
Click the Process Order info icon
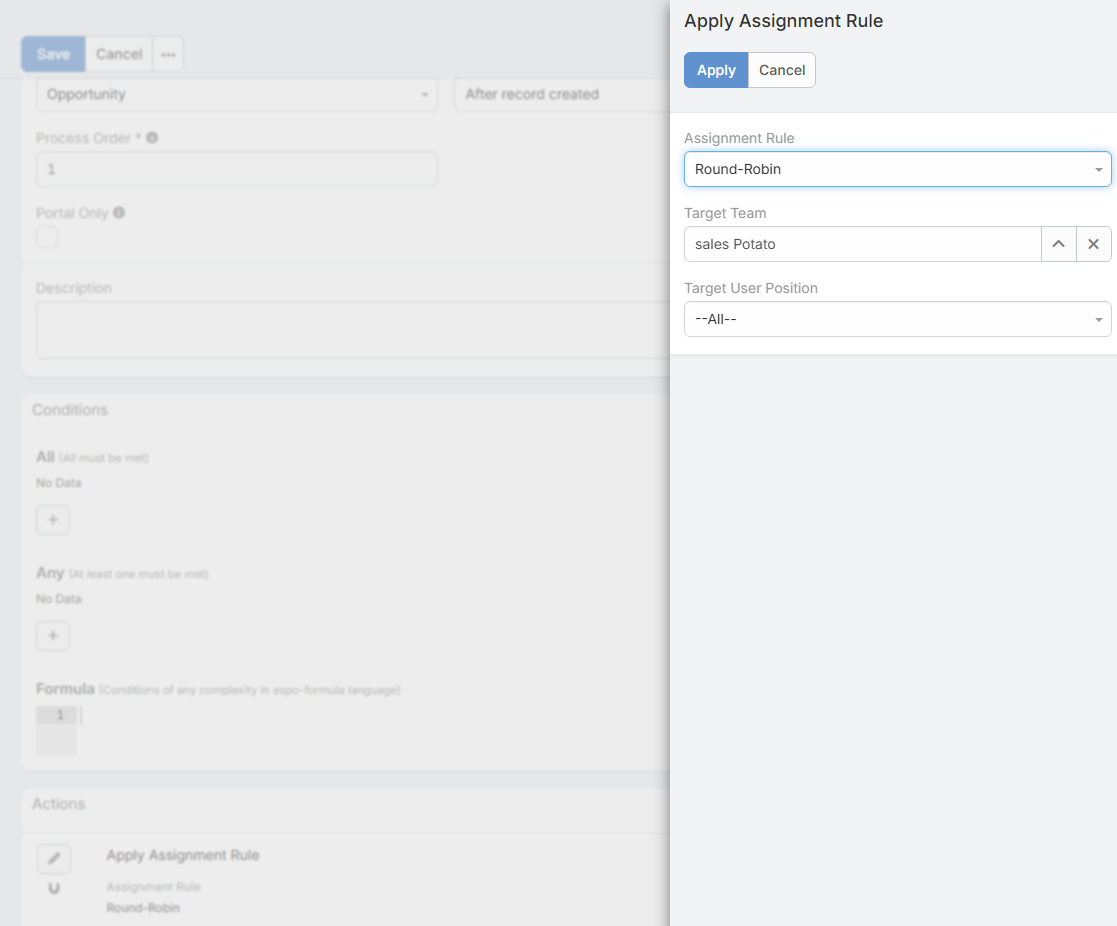[x=152, y=138]
